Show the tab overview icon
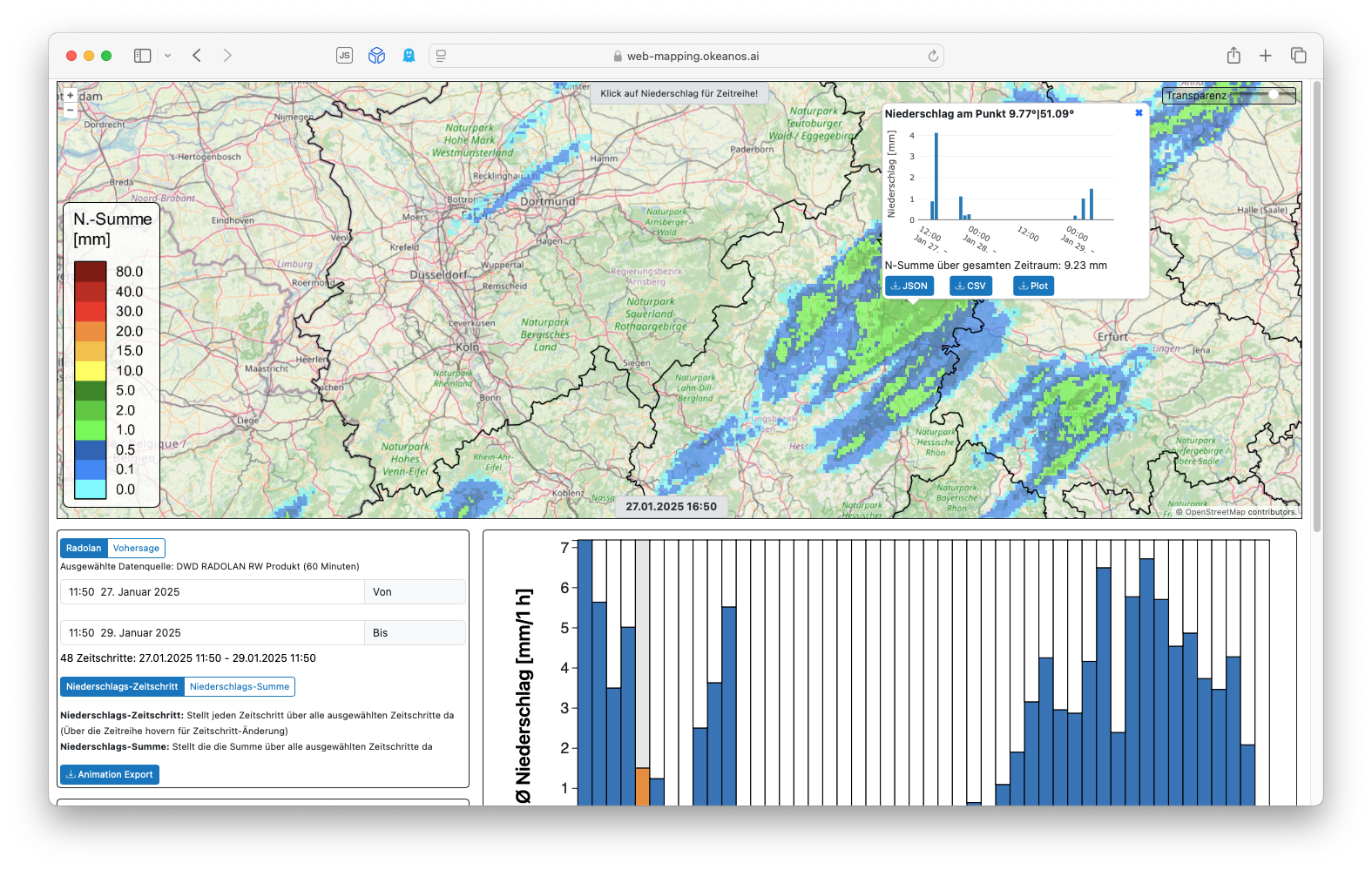The height and width of the screenshot is (870, 1372). [x=1298, y=56]
